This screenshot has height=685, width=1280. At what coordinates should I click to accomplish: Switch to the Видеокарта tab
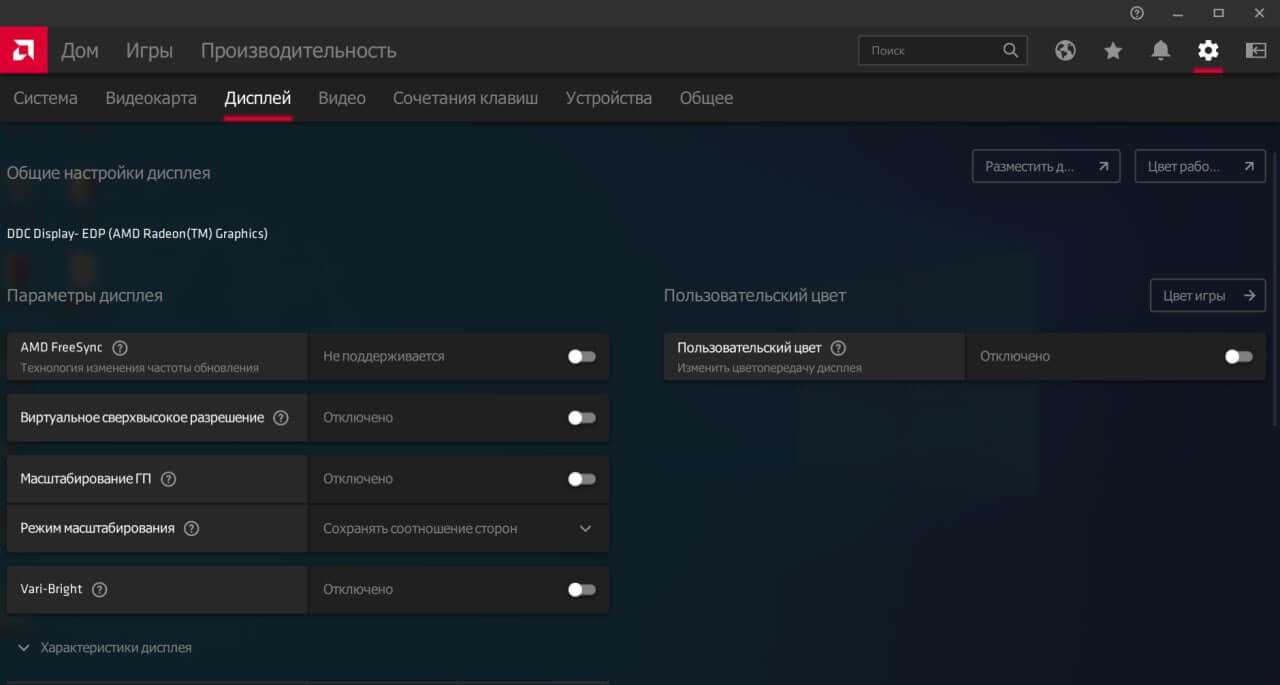(x=151, y=98)
